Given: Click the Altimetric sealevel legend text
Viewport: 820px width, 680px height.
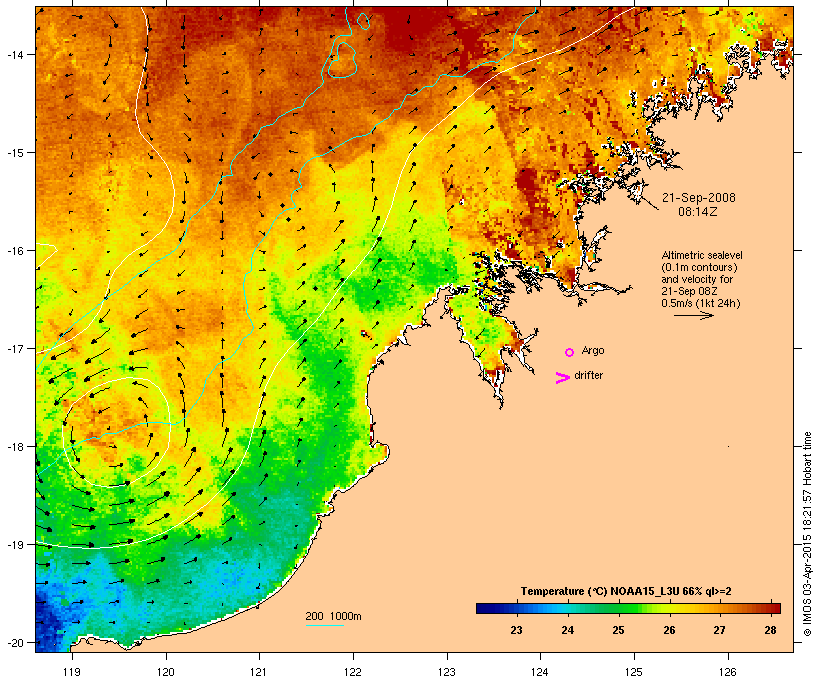Looking at the screenshot, I should [x=702, y=255].
